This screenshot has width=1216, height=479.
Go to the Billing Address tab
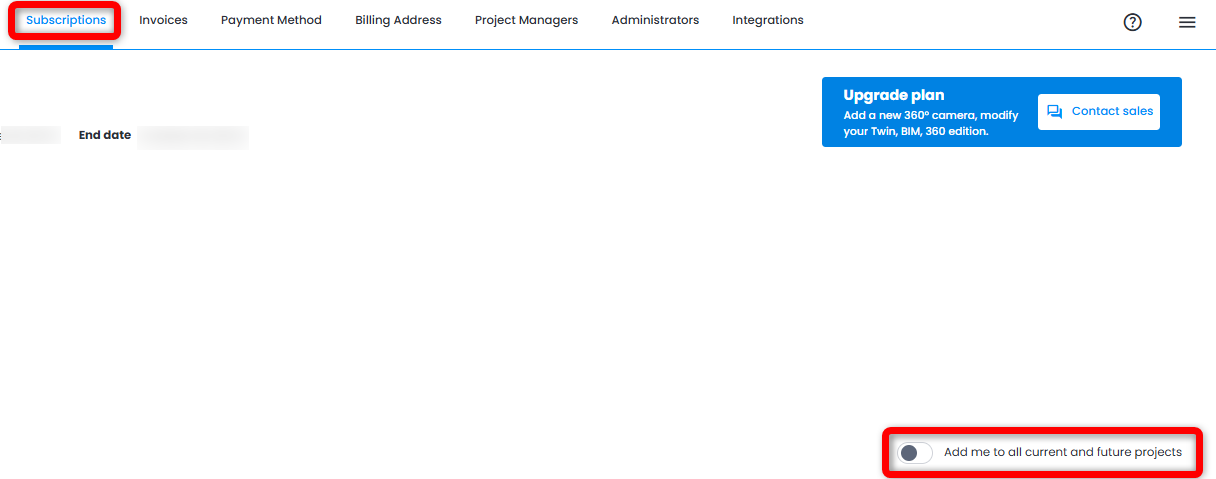coord(398,20)
